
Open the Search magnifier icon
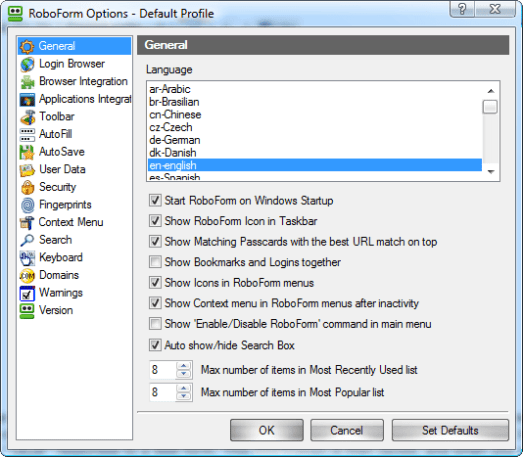coord(27,240)
